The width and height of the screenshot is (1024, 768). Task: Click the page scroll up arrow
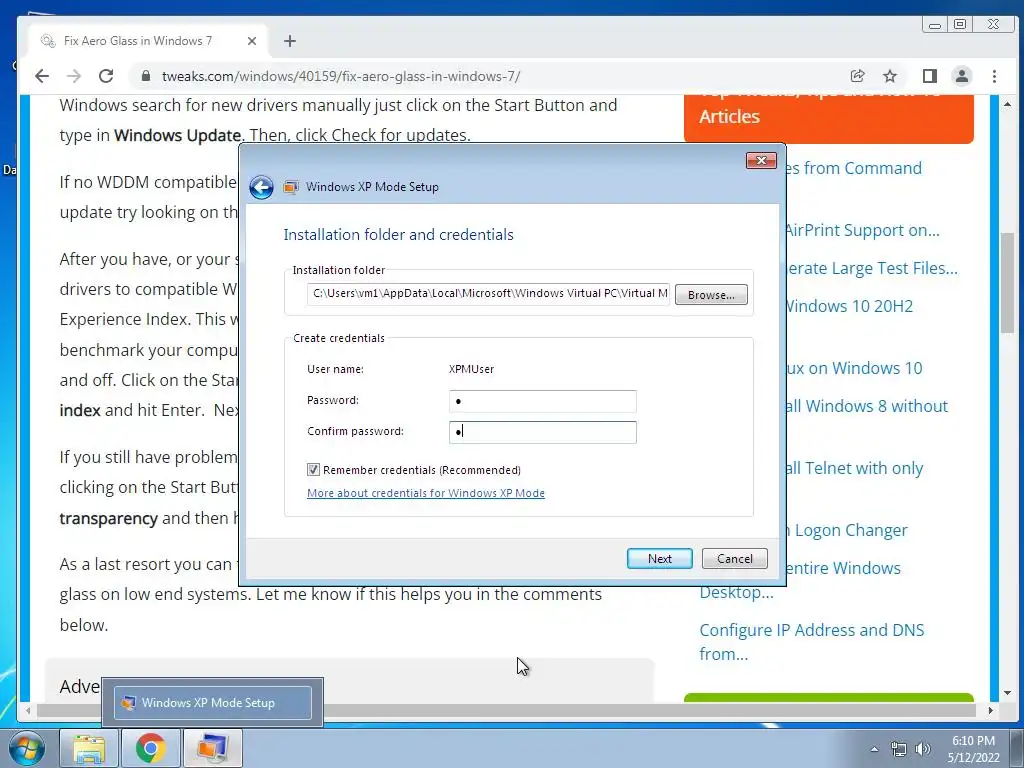click(1008, 104)
